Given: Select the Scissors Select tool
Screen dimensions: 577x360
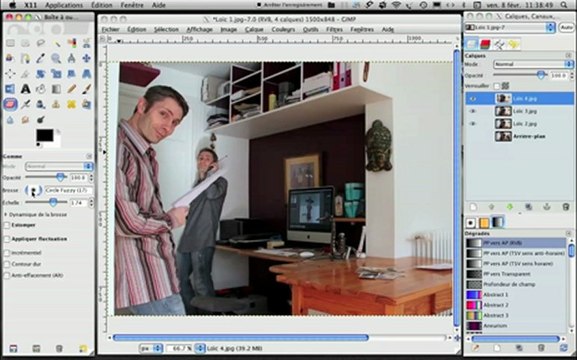Looking at the screenshot, I should tap(86, 43).
